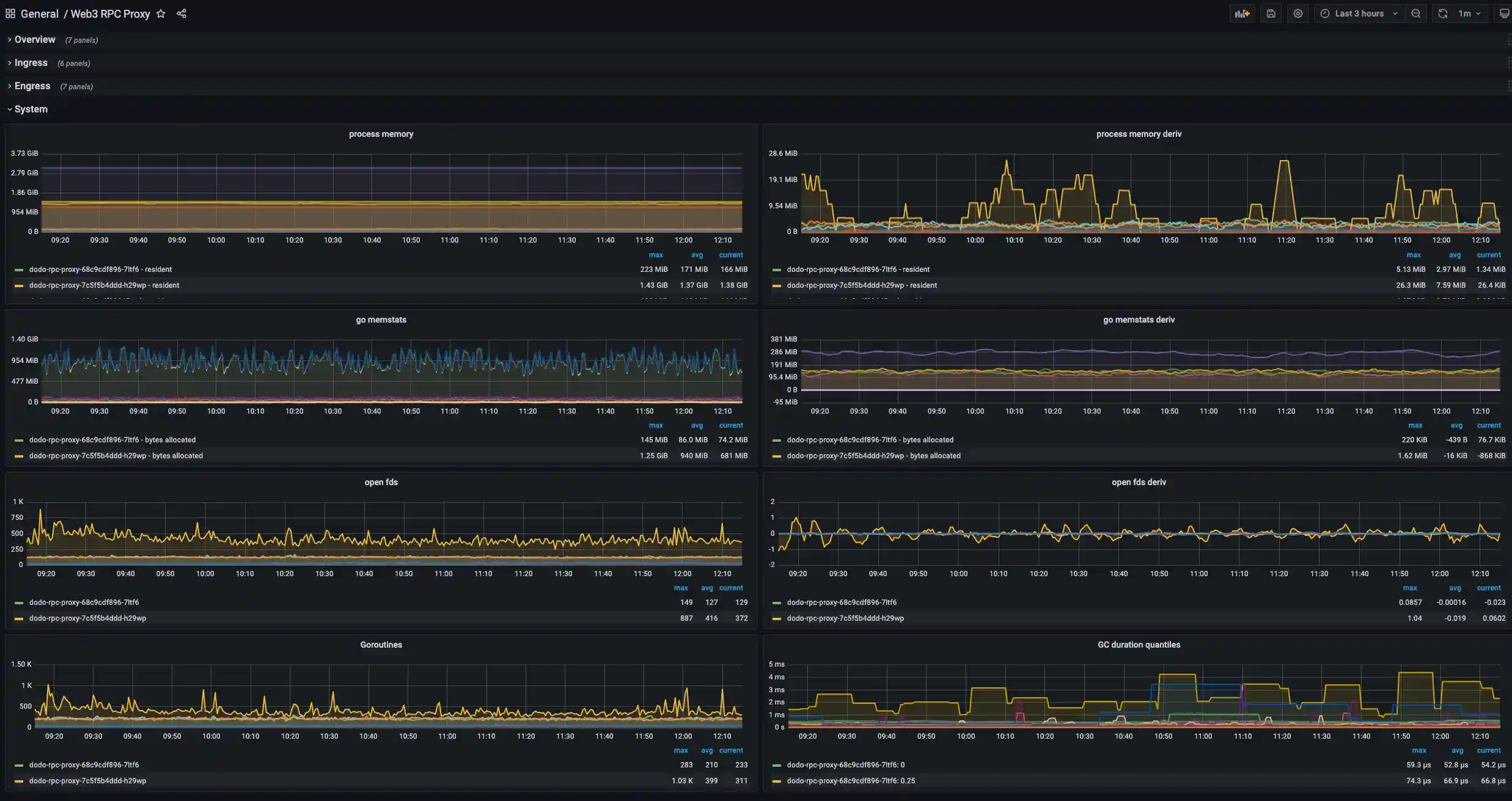Click the Goroutines panel title

[x=381, y=644]
